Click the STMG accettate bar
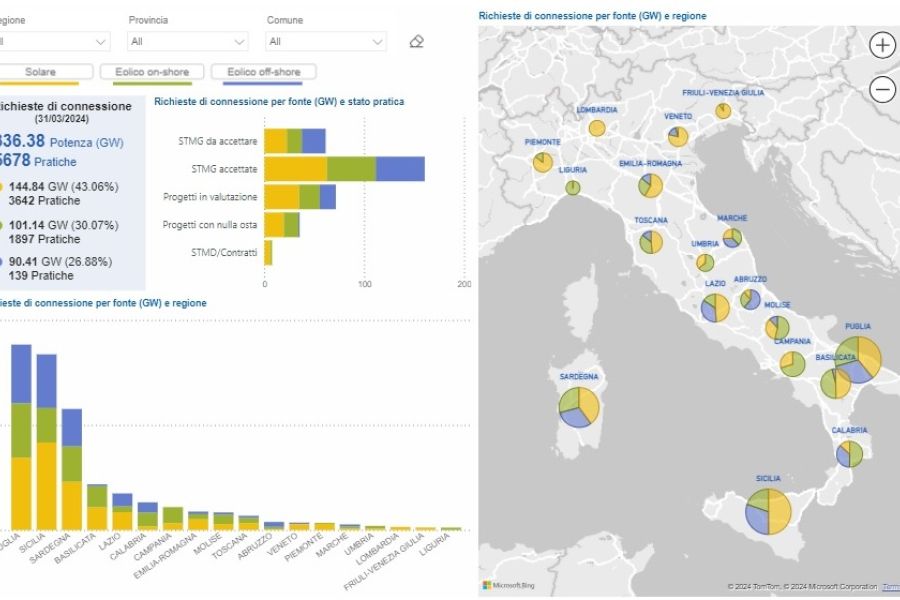 [344, 169]
